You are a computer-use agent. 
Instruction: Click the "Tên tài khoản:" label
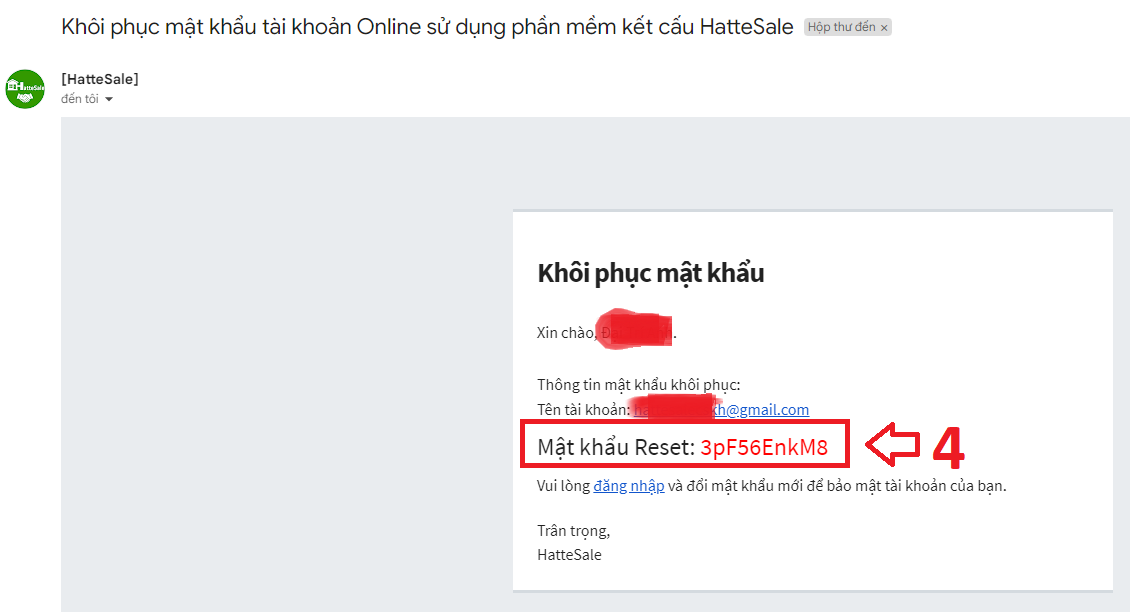584,409
